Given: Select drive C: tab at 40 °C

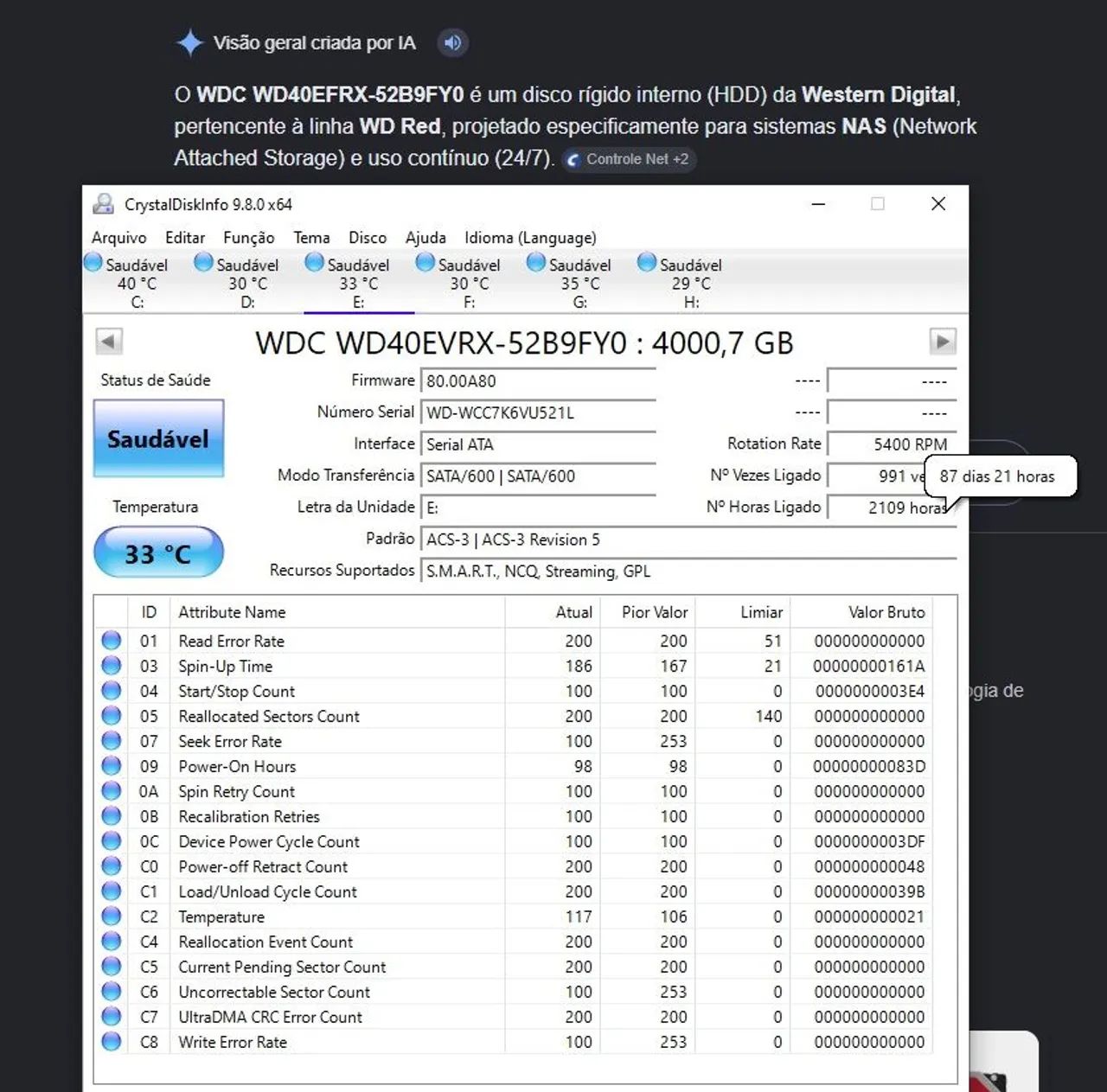Looking at the screenshot, I should tap(138, 282).
